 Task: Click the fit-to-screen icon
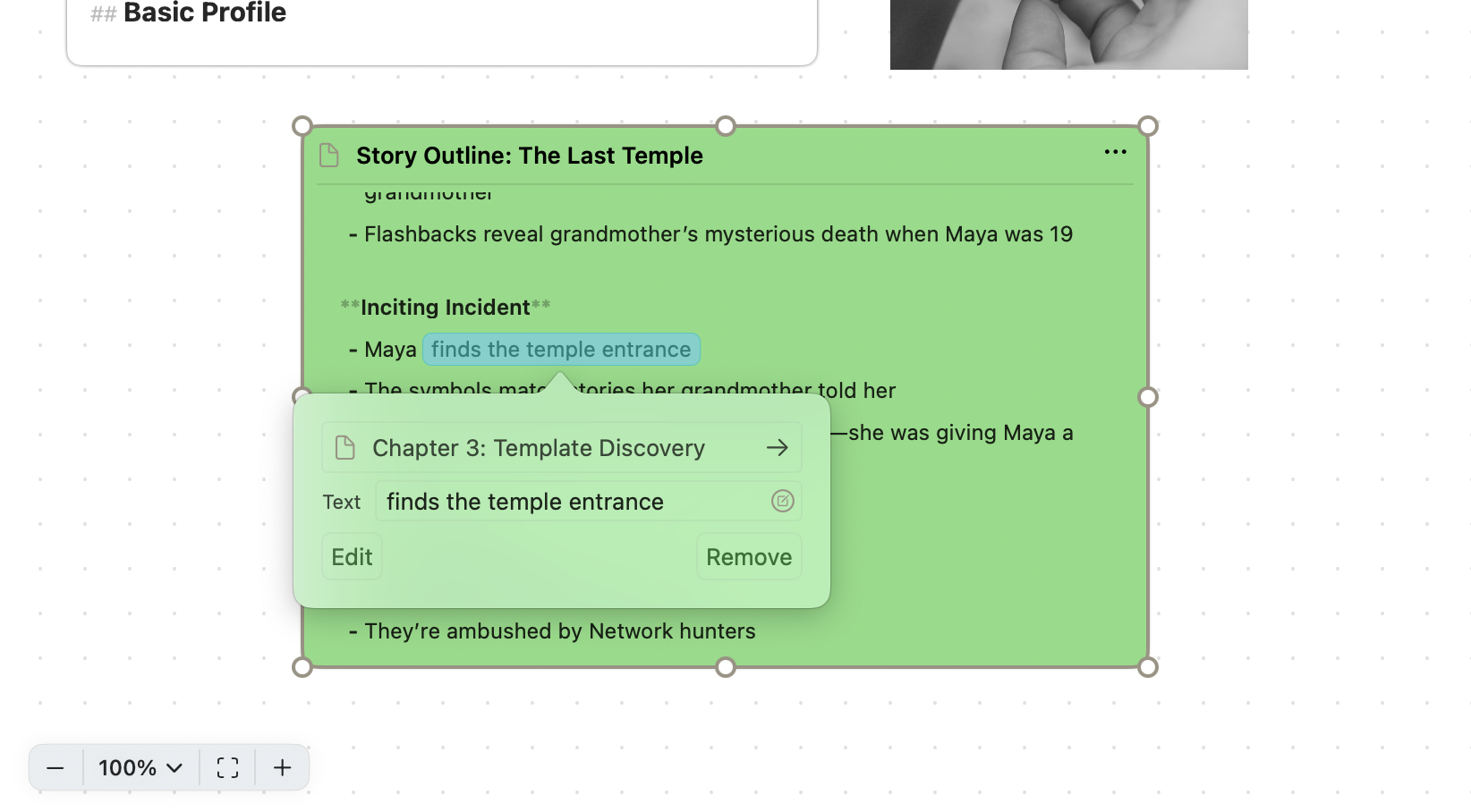pyautogui.click(x=227, y=768)
